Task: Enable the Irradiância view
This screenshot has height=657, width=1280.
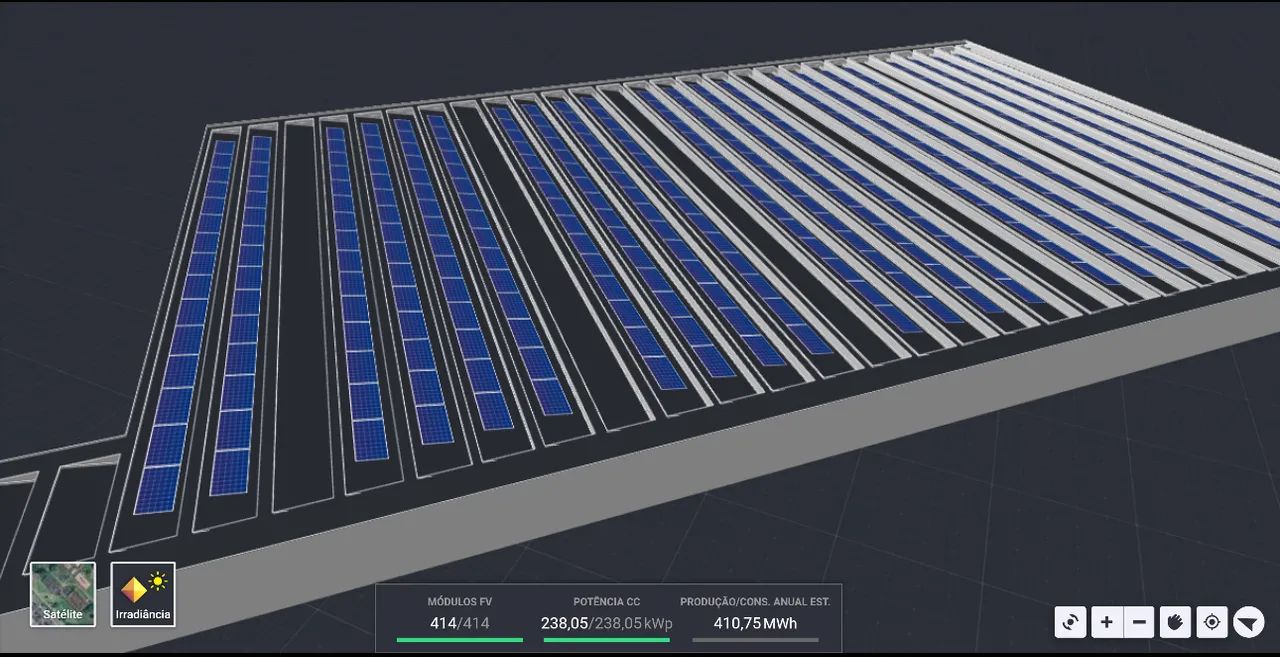Action: click(x=143, y=594)
